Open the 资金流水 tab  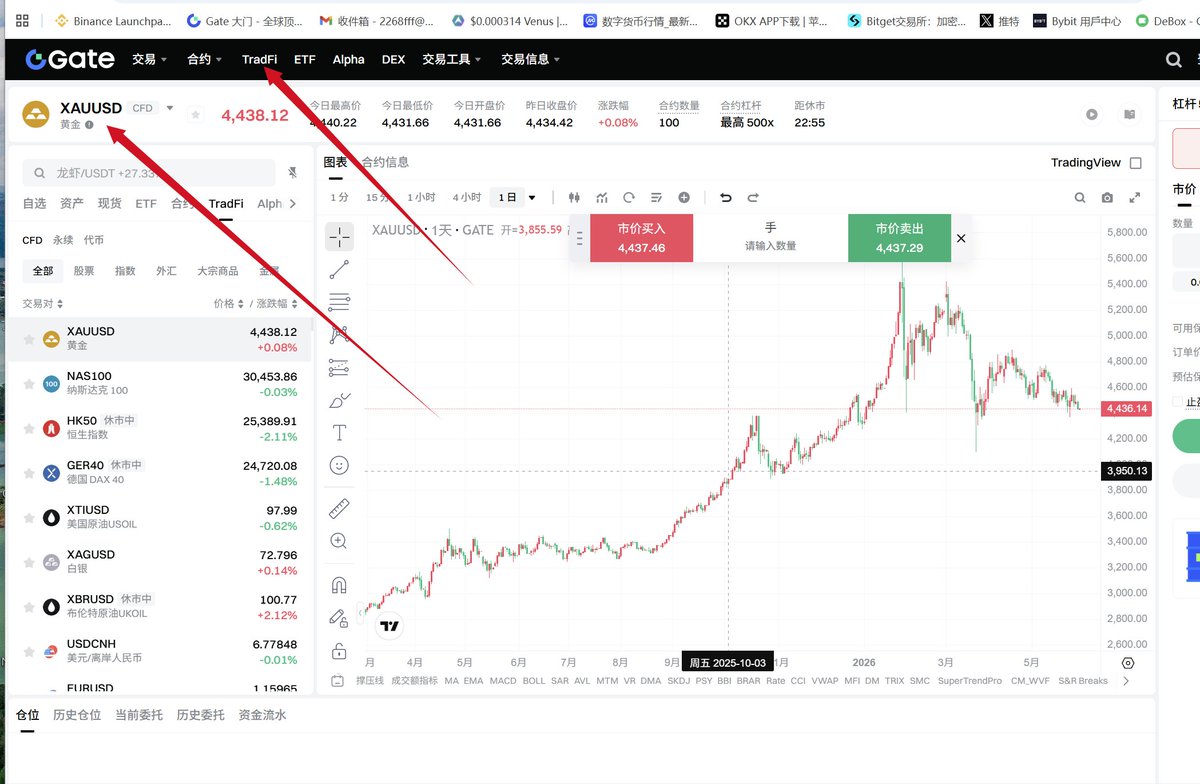262,715
